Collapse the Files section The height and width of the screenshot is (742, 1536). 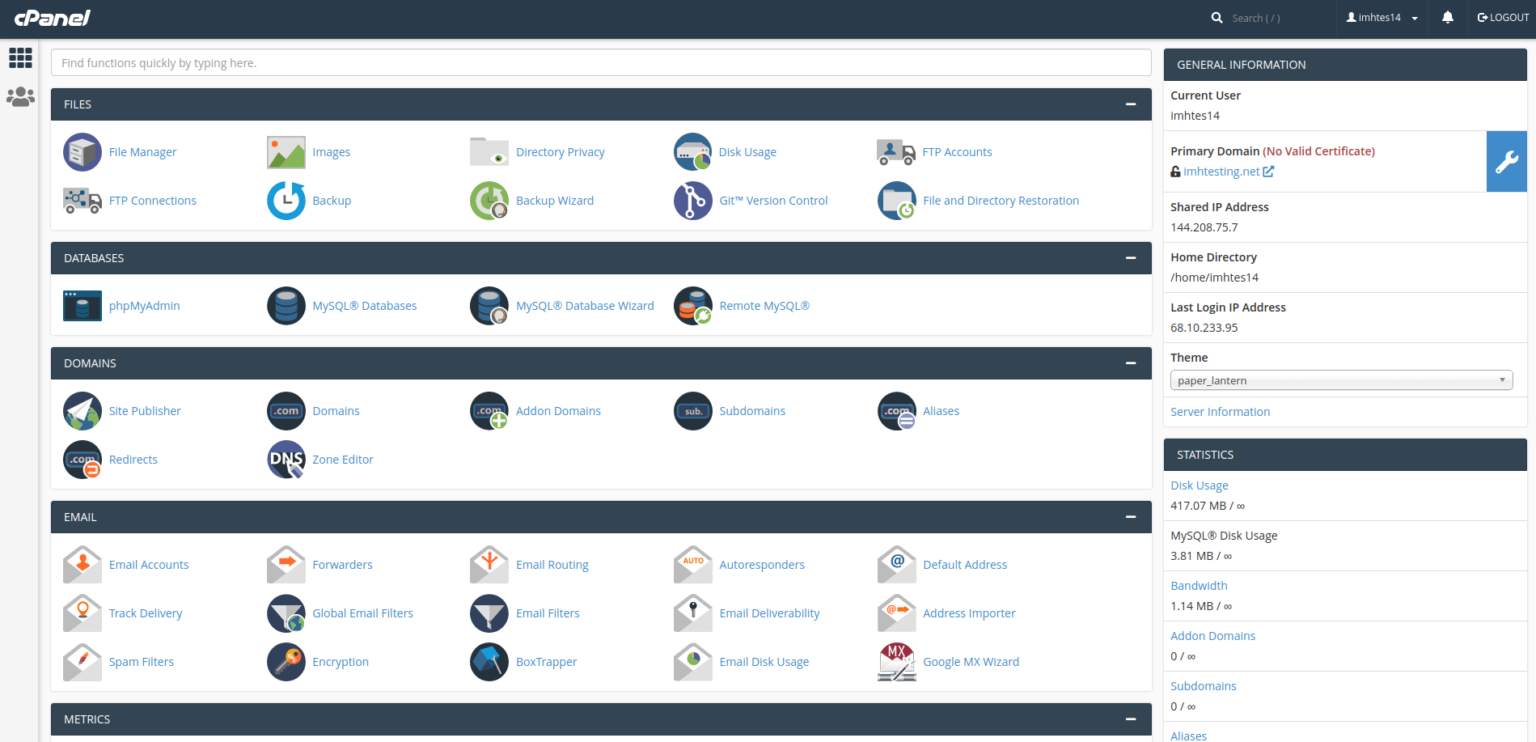(1130, 104)
